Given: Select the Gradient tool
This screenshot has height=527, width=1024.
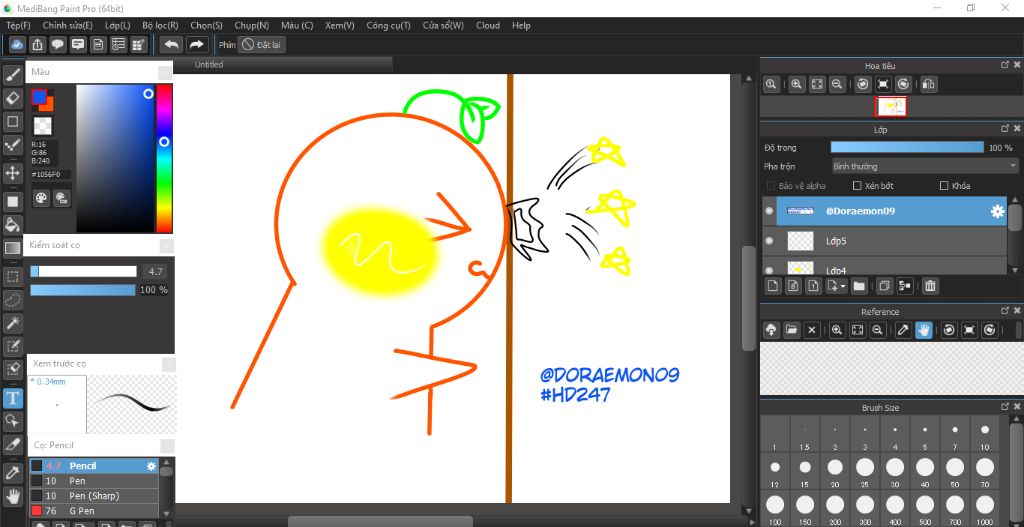Looking at the screenshot, I should [x=12, y=248].
